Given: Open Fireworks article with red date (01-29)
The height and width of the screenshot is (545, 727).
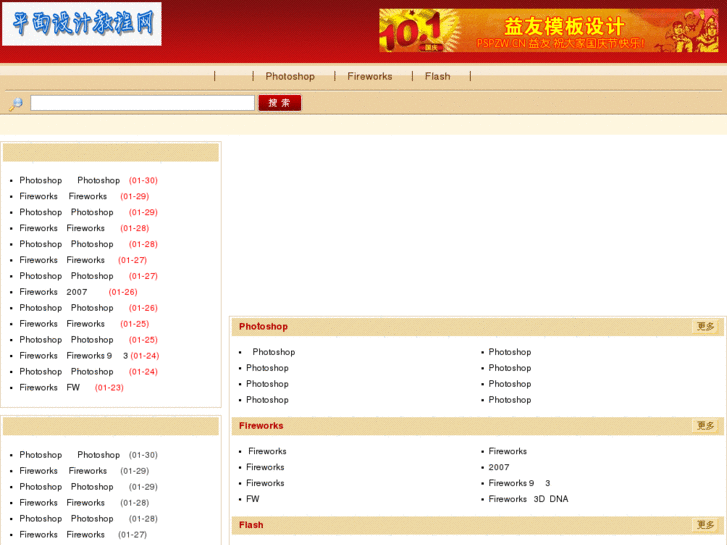Looking at the screenshot, I should pos(63,196).
